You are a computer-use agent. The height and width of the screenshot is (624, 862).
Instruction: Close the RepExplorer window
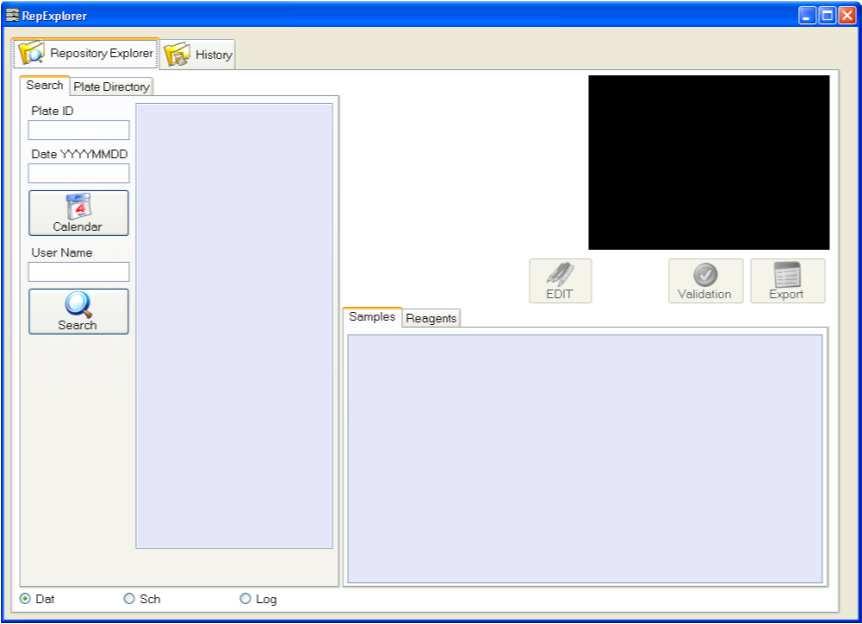[847, 15]
